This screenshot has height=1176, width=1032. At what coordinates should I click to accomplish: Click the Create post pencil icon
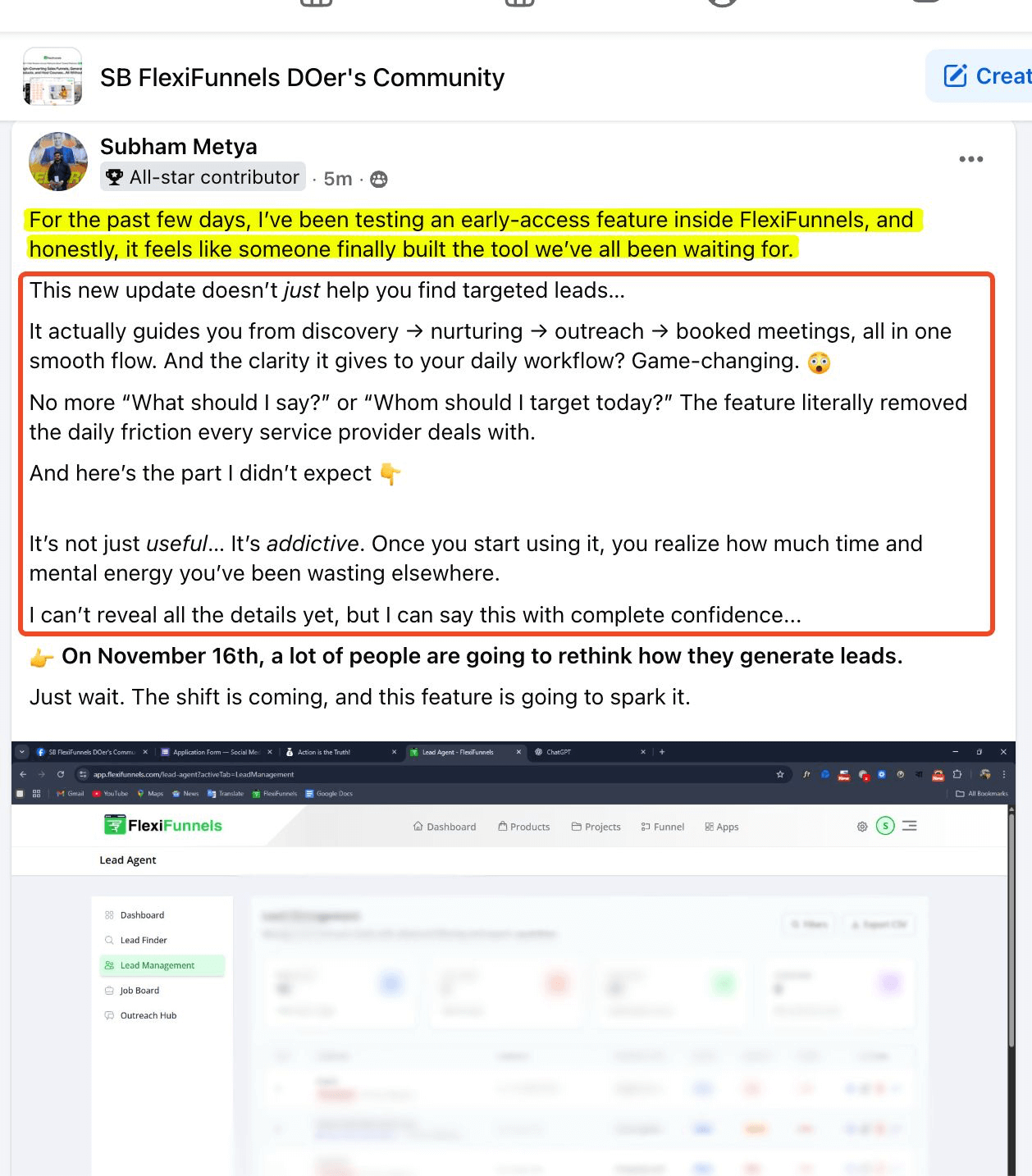[955, 76]
